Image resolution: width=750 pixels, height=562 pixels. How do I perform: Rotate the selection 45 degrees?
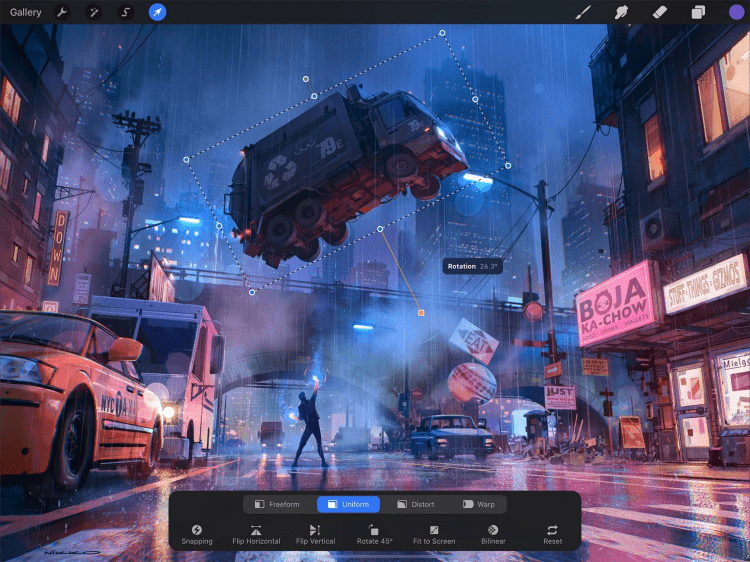pos(375,535)
